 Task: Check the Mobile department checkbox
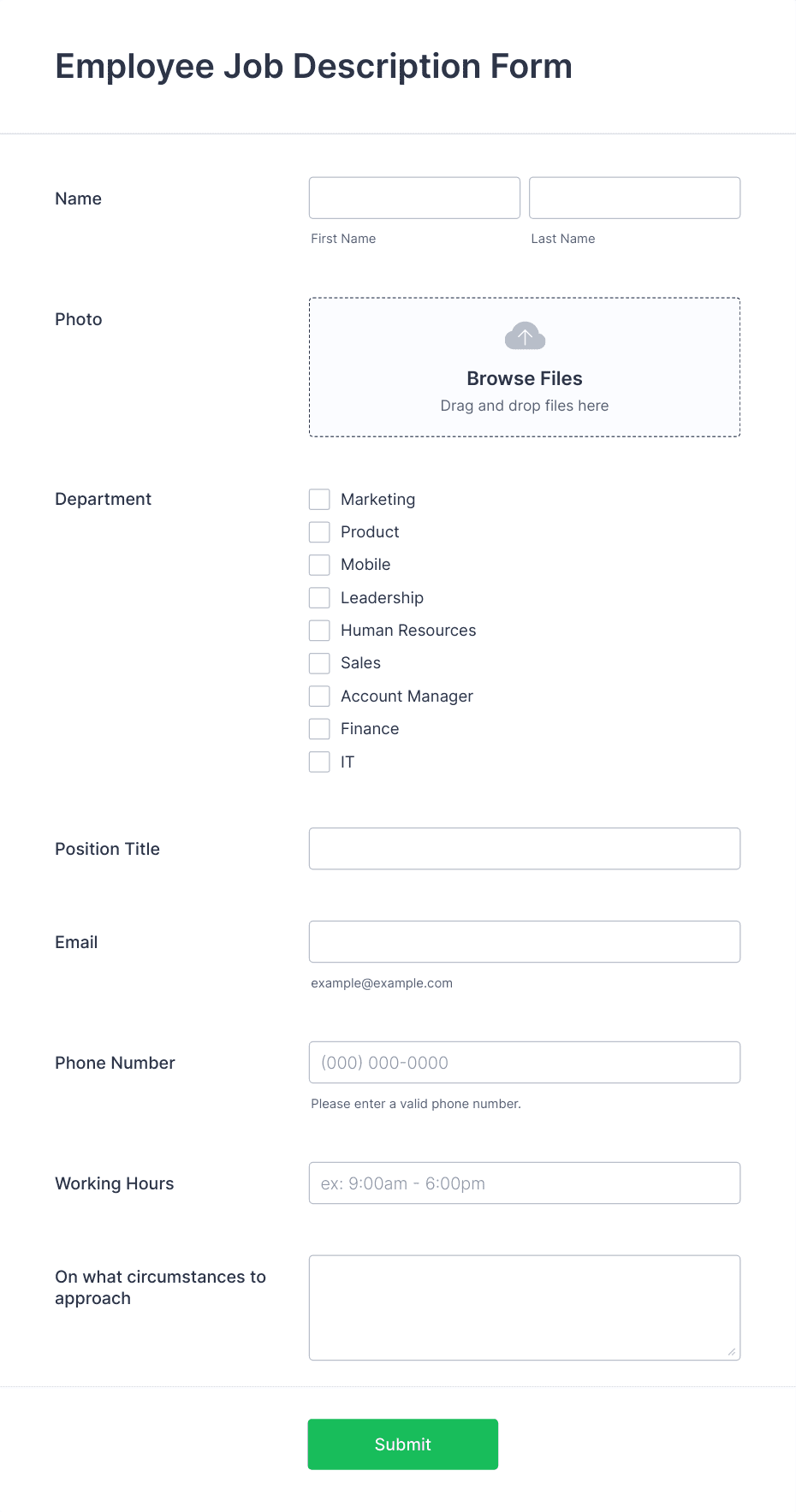319,565
